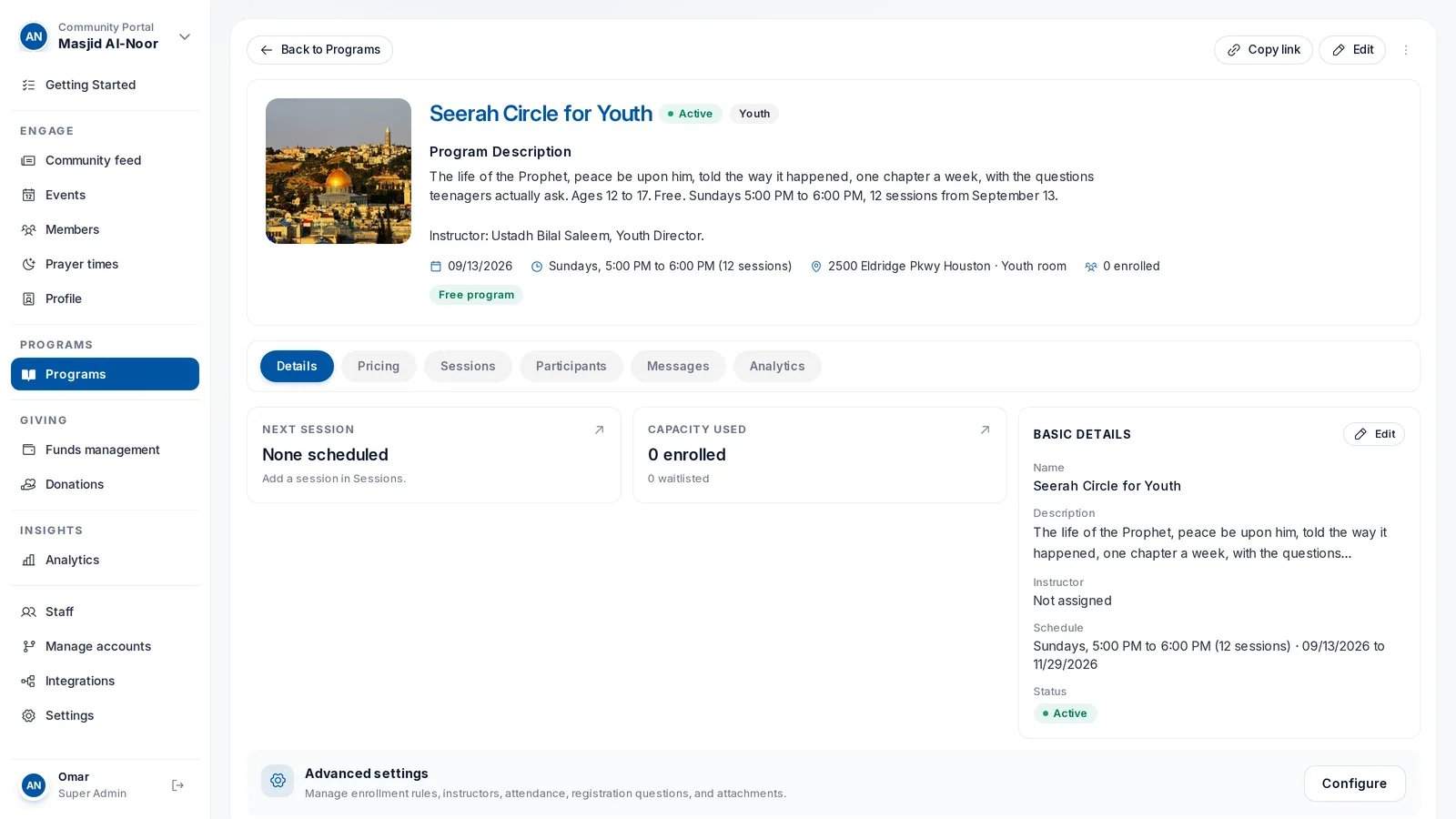Click the Copy link button
1456x819 pixels.
(x=1263, y=50)
